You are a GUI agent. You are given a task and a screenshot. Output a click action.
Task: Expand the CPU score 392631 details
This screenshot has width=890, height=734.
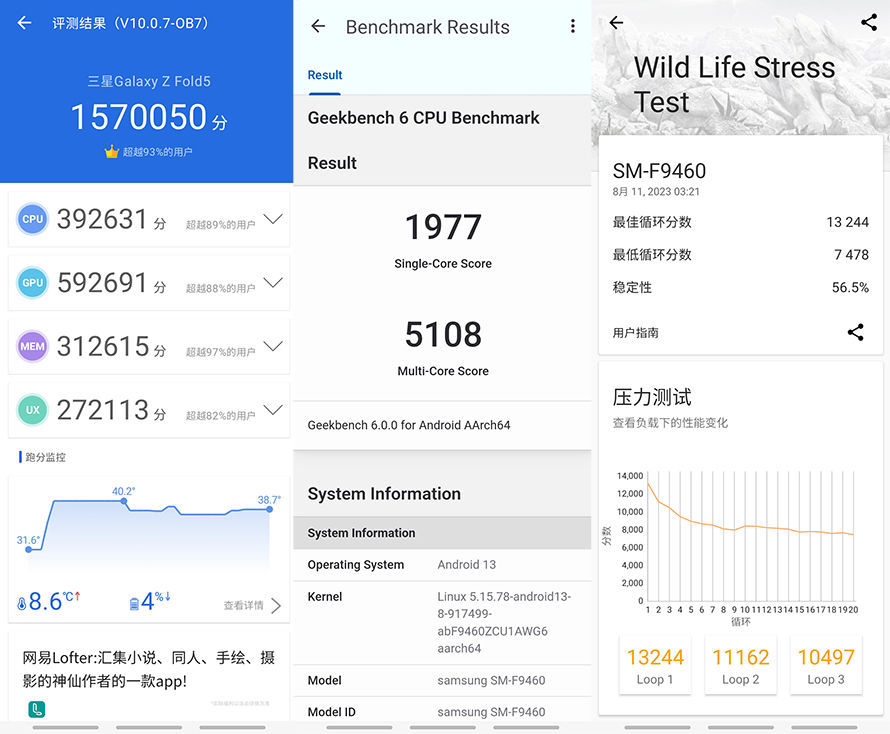273,219
